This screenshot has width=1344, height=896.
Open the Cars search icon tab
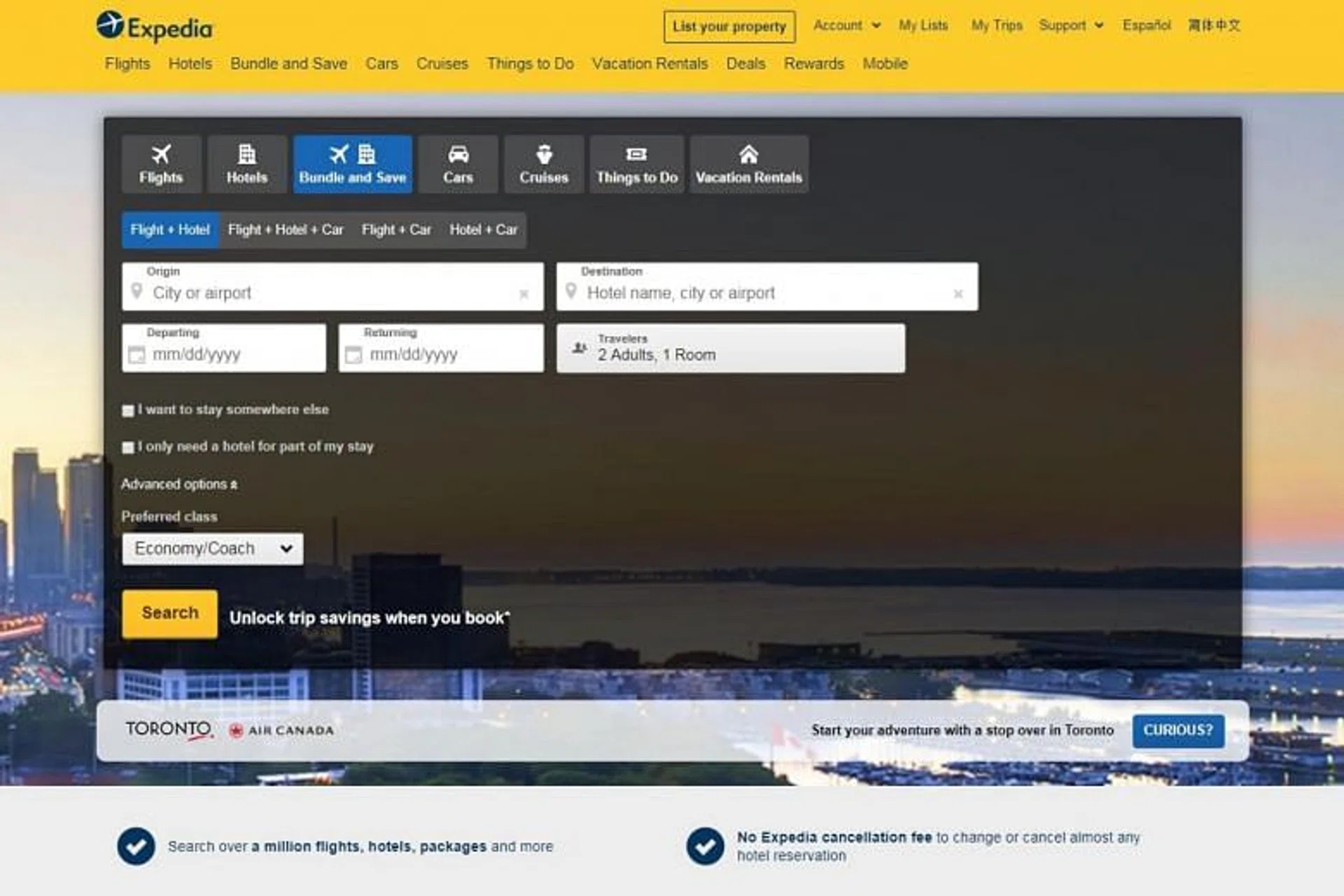tap(458, 164)
